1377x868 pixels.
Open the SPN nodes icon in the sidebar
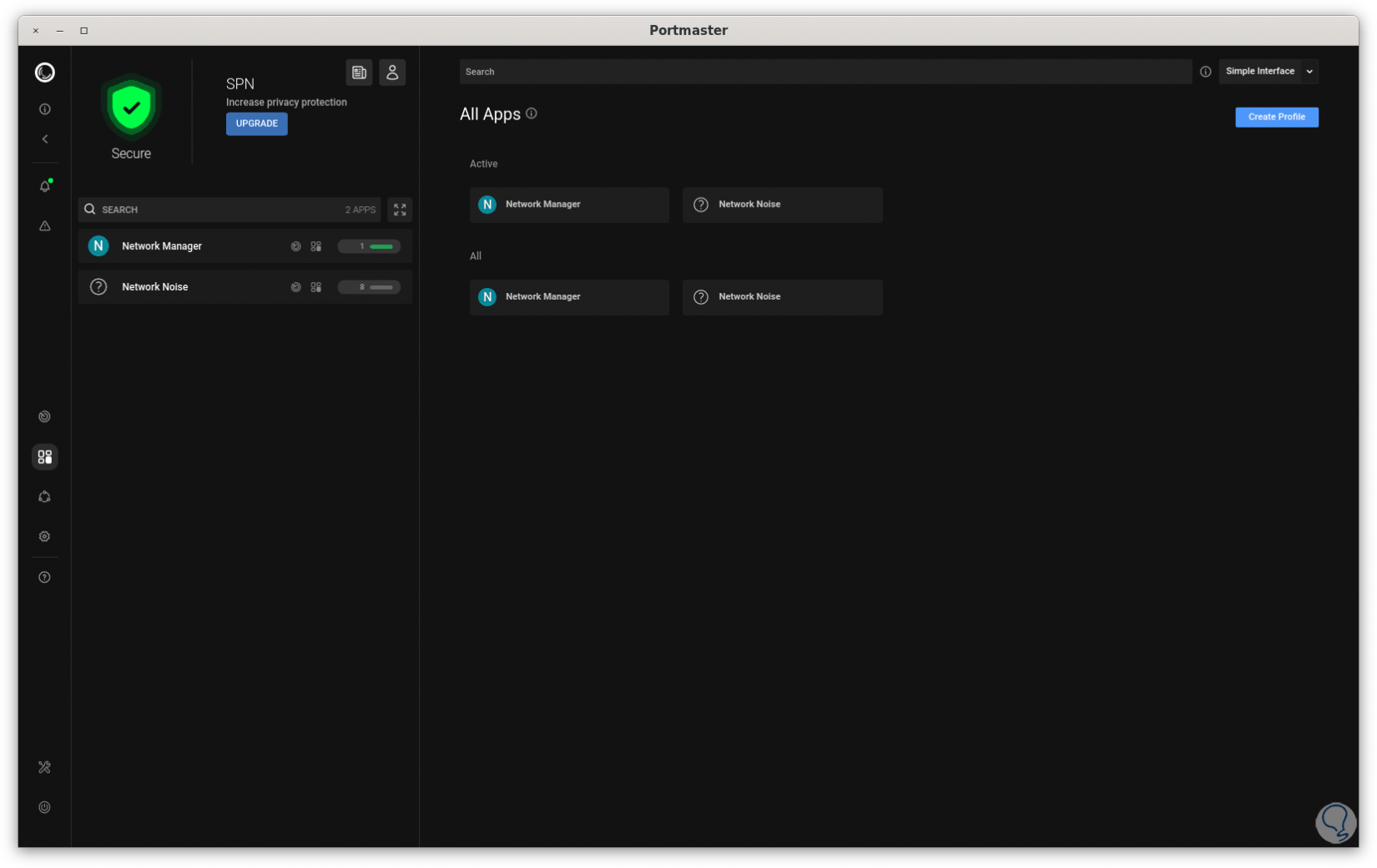coord(45,497)
